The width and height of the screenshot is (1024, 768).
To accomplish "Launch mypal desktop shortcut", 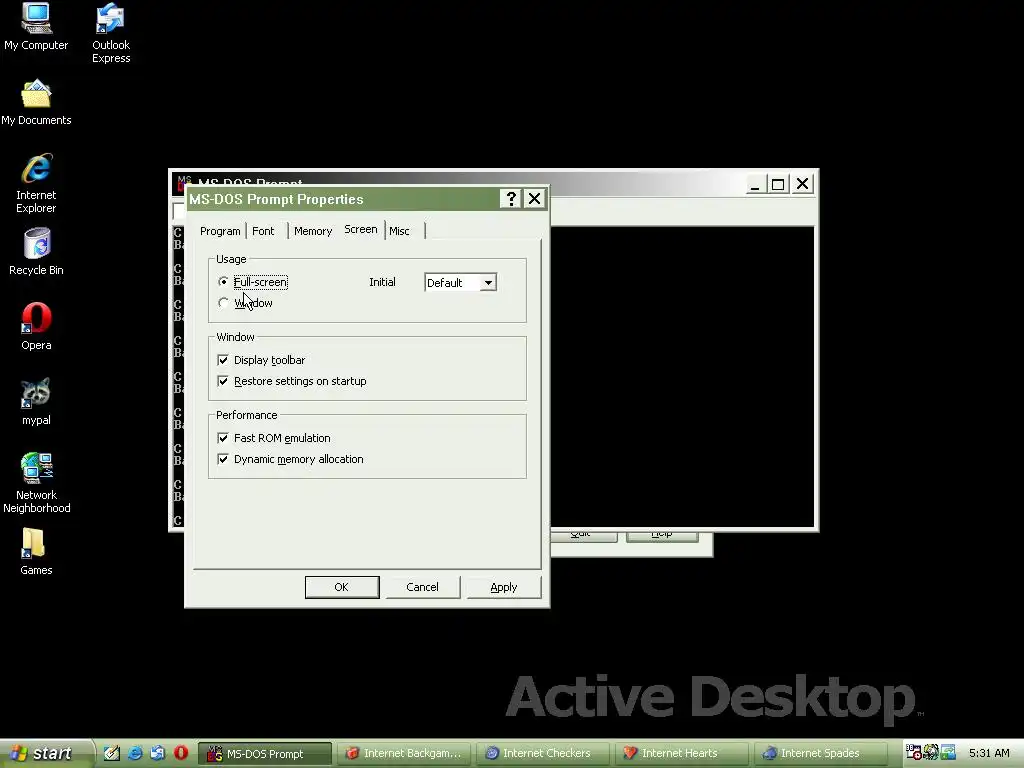I will tap(36, 402).
